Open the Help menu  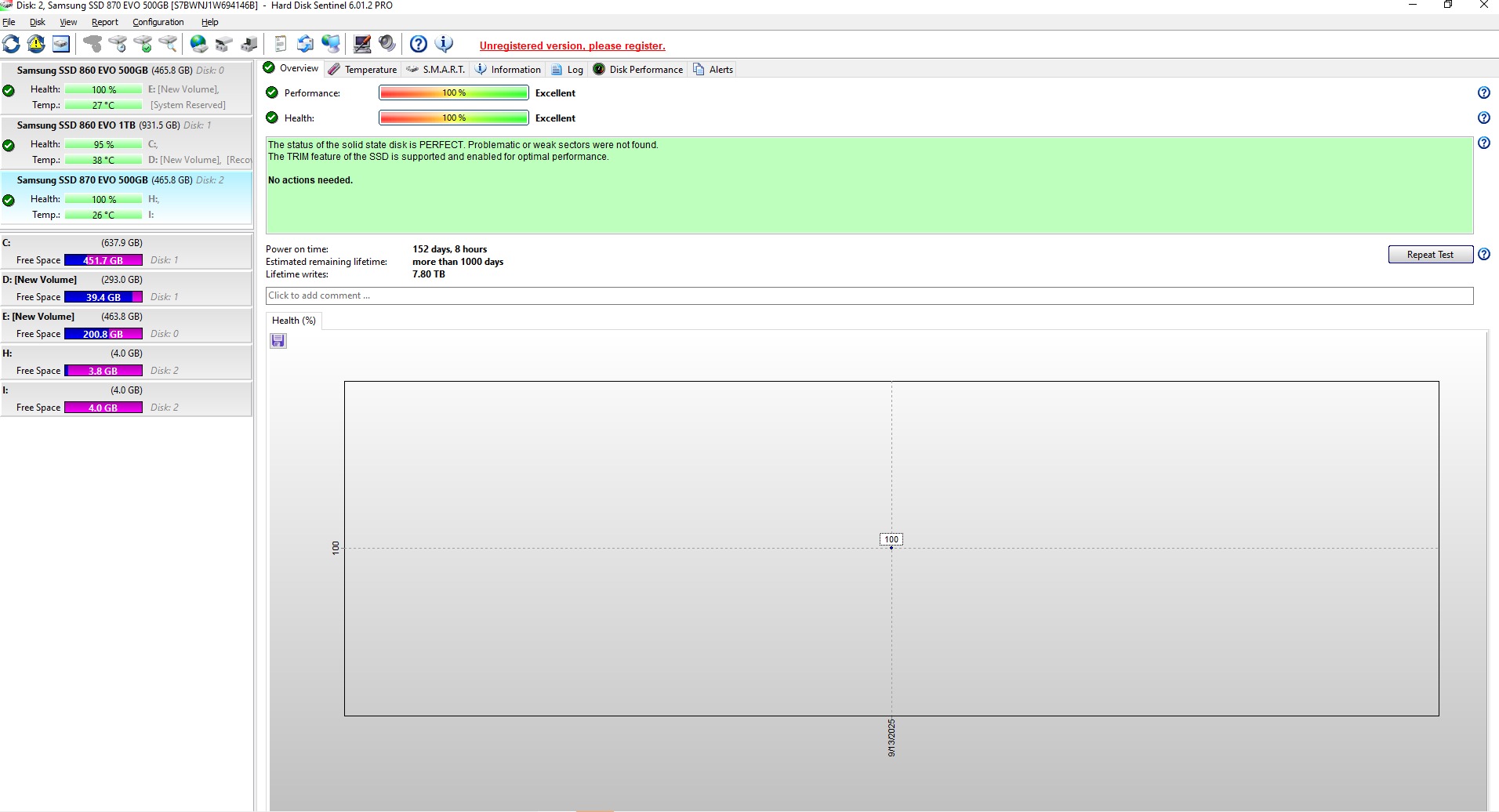click(209, 22)
